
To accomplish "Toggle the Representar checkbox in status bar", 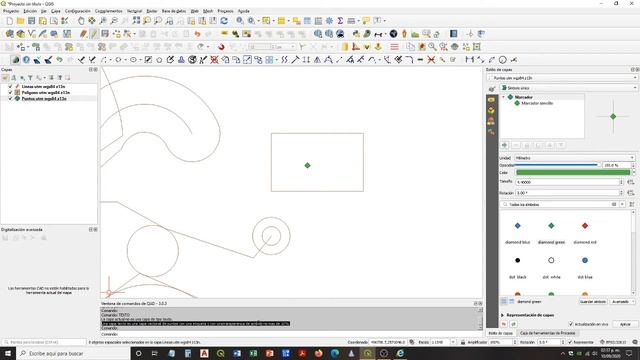I will (x=570, y=342).
